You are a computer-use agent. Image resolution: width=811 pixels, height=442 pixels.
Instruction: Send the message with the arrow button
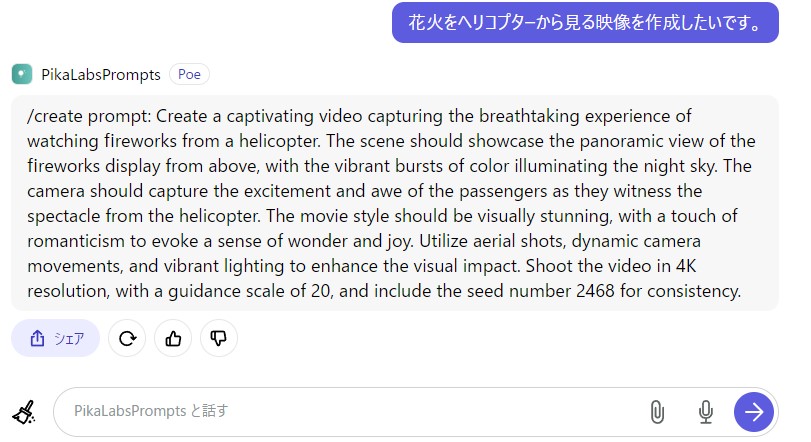tap(754, 411)
